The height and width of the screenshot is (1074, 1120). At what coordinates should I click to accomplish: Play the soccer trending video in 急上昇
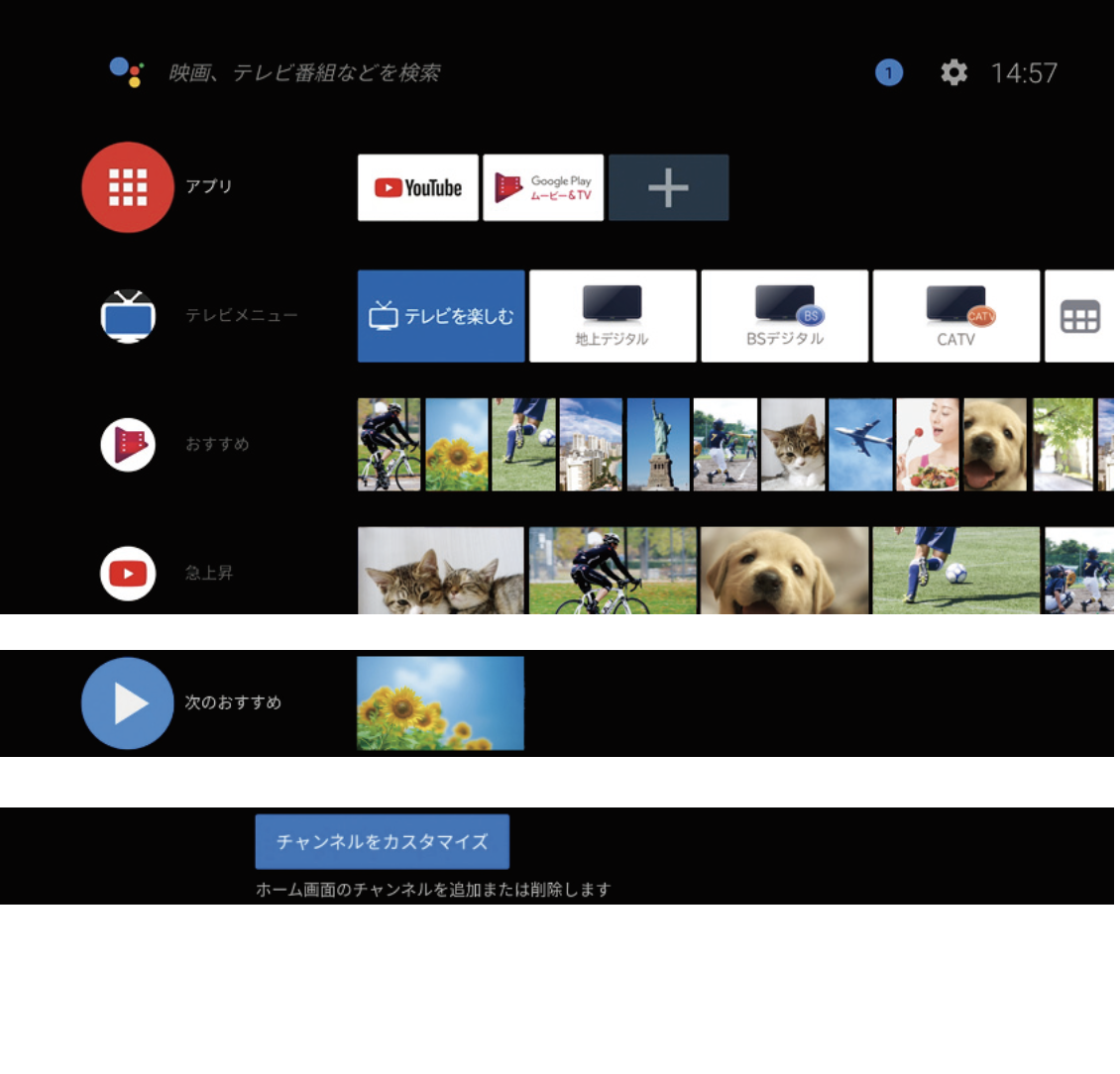[956, 571]
